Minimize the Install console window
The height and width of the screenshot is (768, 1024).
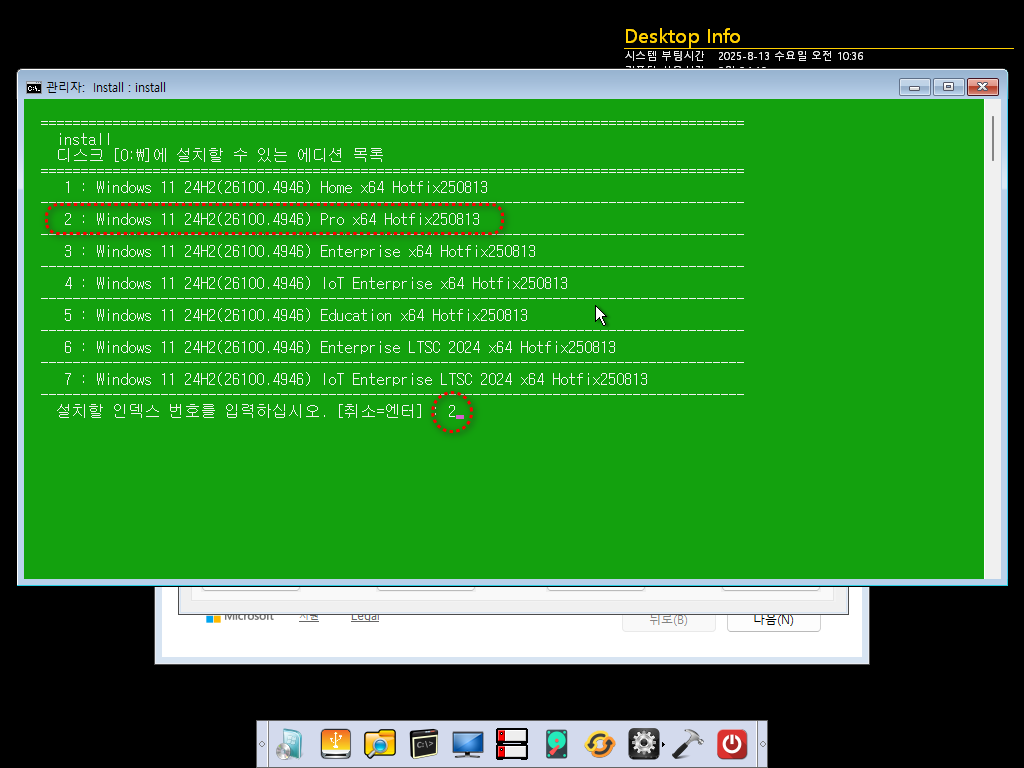[x=914, y=87]
